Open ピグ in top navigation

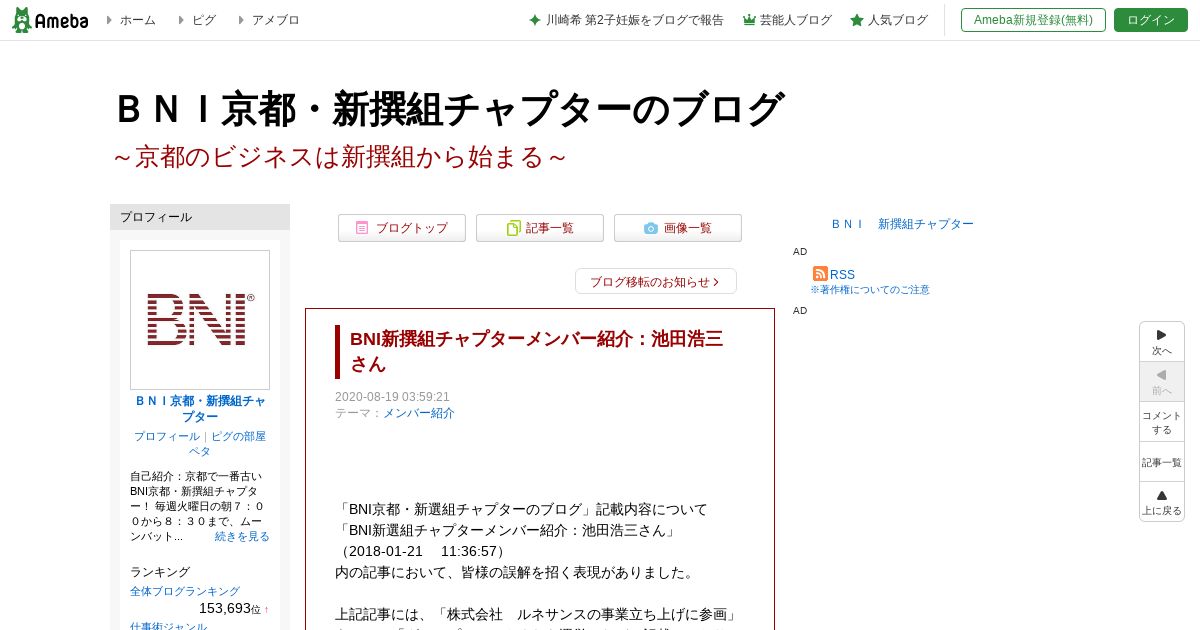click(x=203, y=20)
